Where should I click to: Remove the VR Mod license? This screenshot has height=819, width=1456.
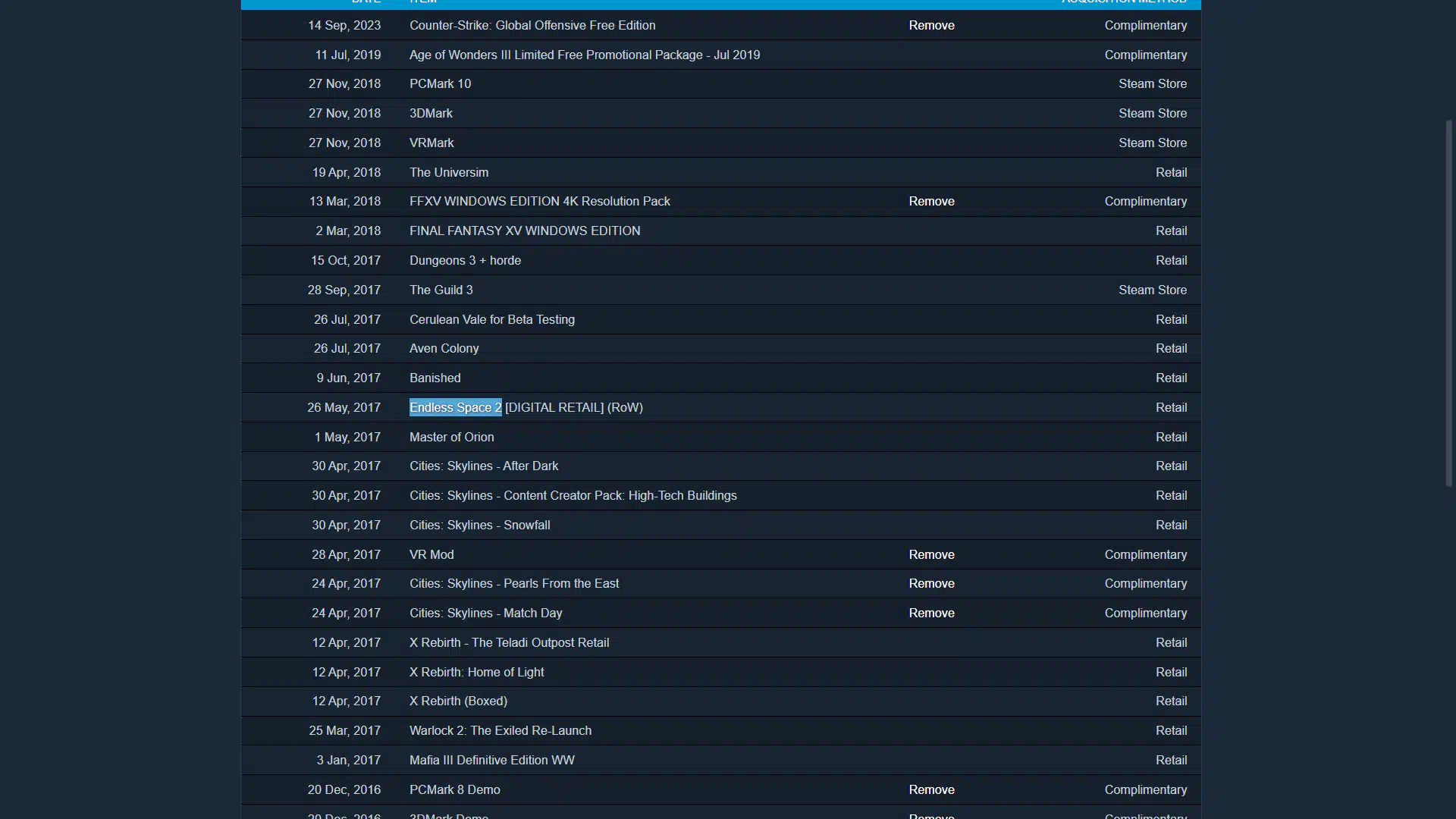(931, 554)
